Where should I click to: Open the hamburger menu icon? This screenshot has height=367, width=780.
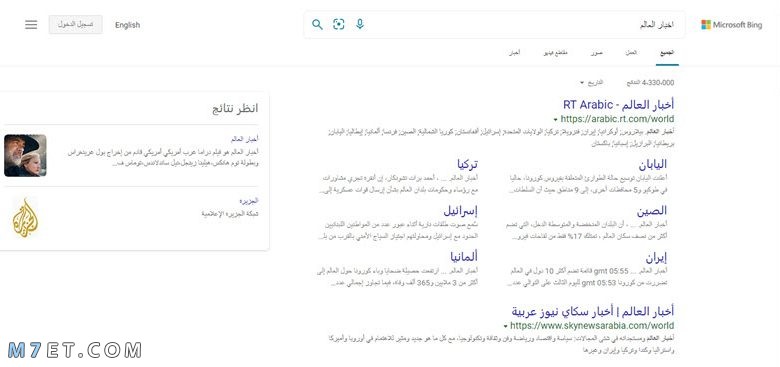coord(31,25)
